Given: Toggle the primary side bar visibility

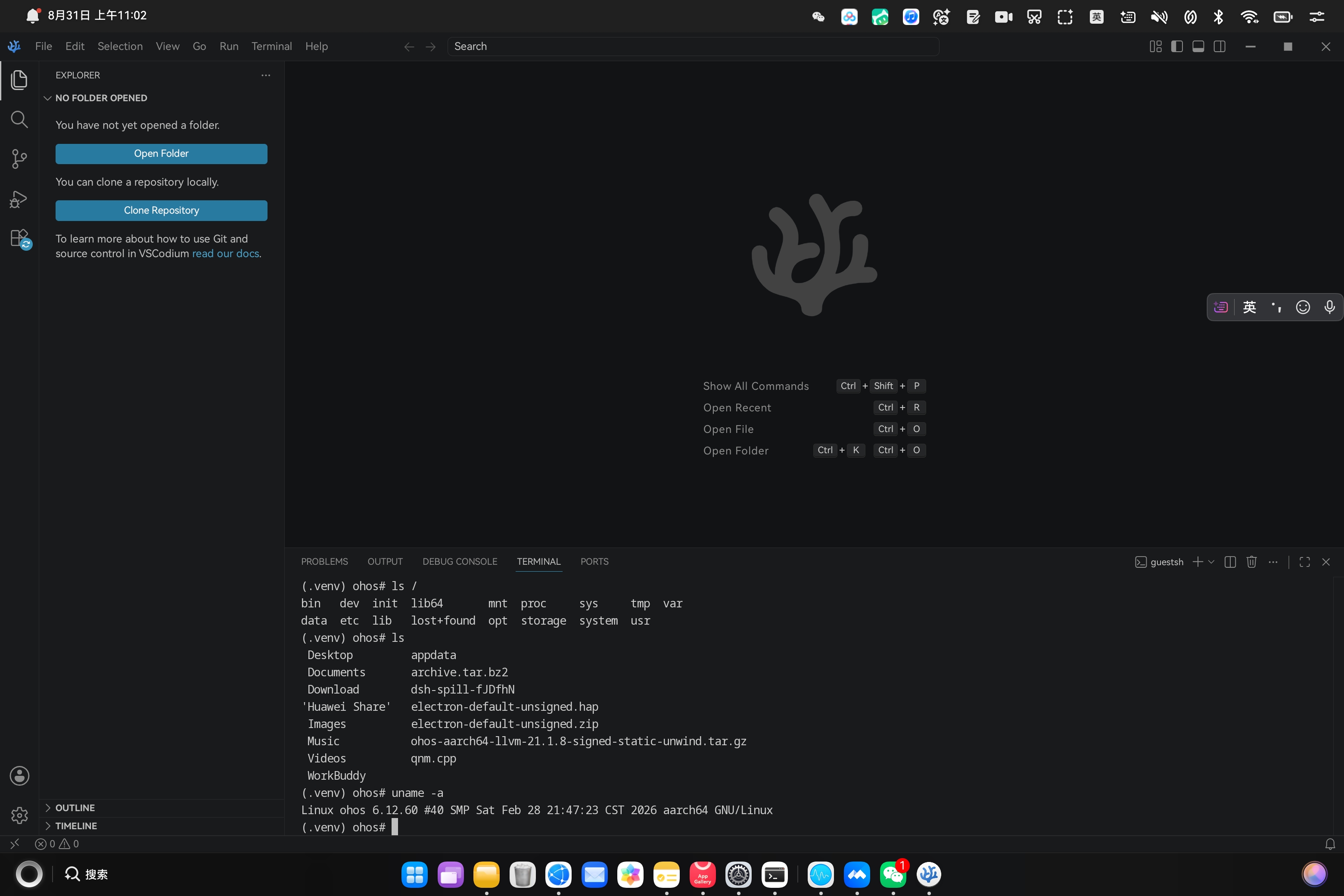Looking at the screenshot, I should click(1176, 47).
